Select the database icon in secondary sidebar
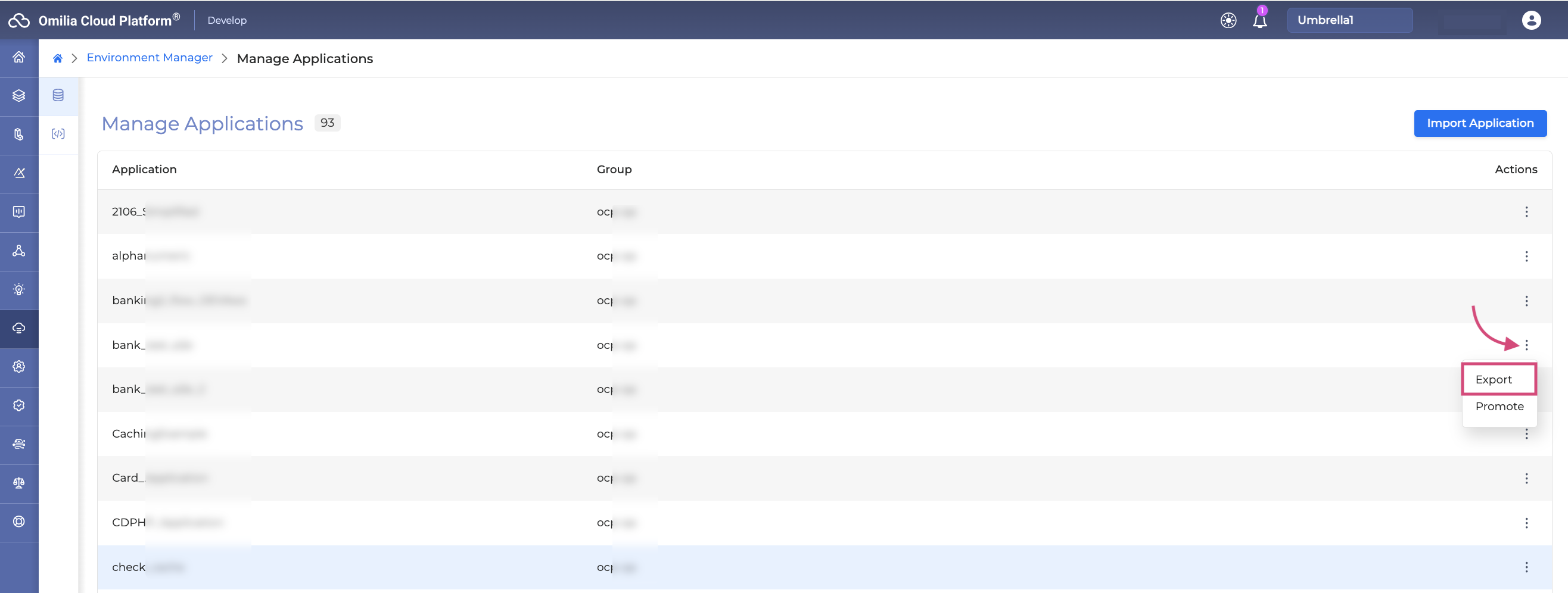 pyautogui.click(x=58, y=95)
